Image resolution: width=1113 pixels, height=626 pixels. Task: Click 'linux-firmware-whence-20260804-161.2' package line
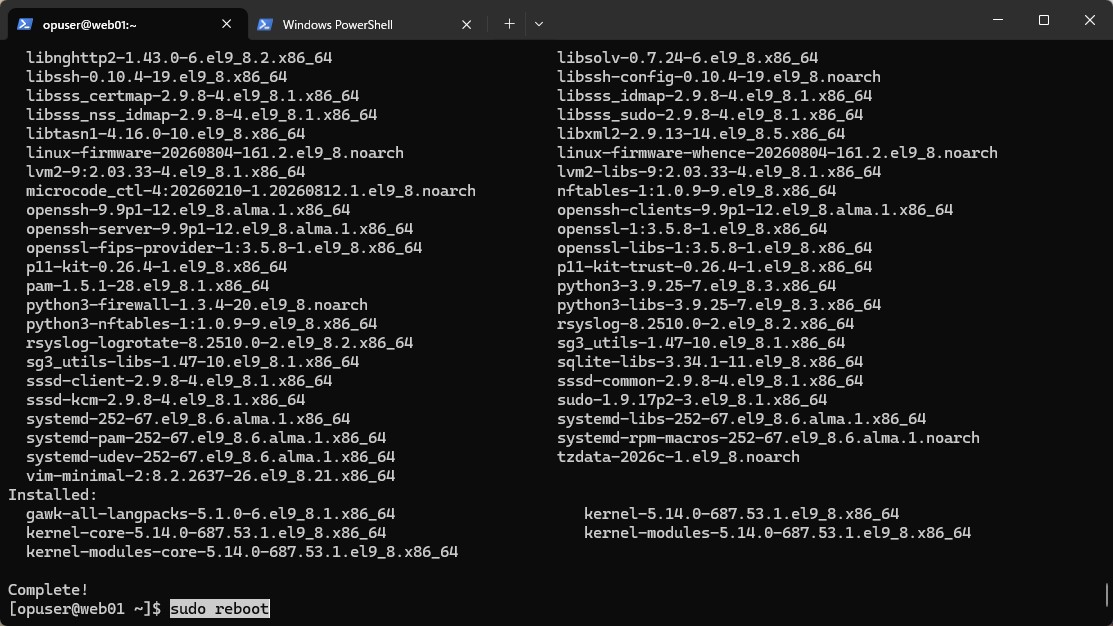pyautogui.click(x=777, y=153)
